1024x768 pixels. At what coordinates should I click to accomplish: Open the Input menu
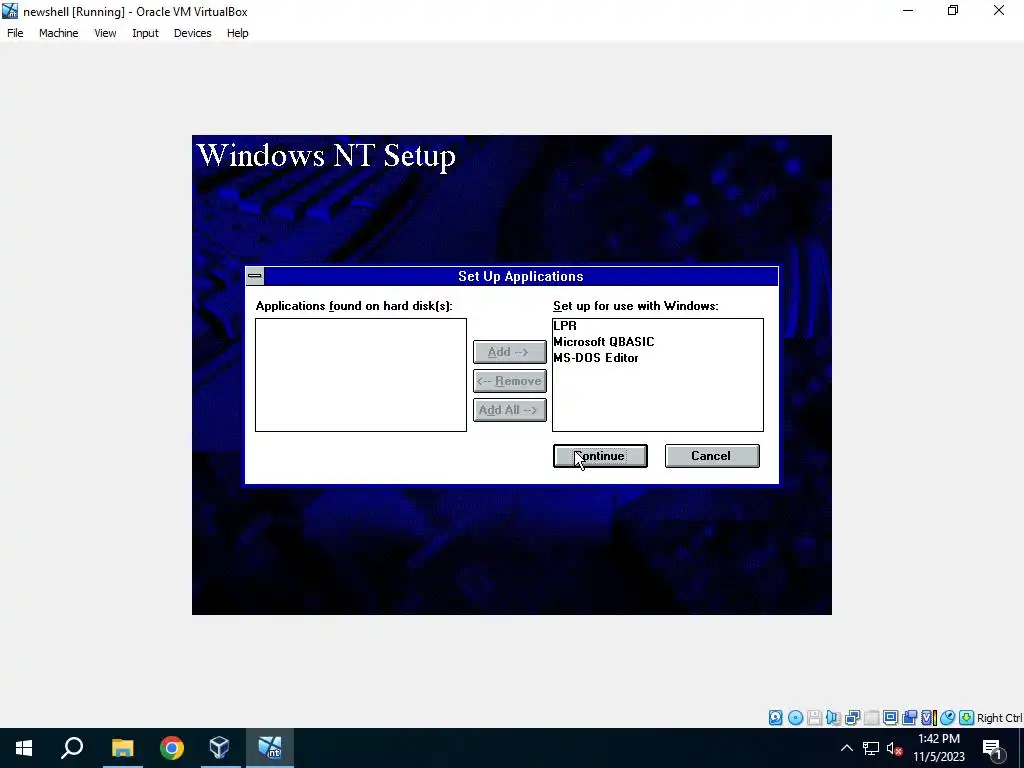[x=145, y=33]
